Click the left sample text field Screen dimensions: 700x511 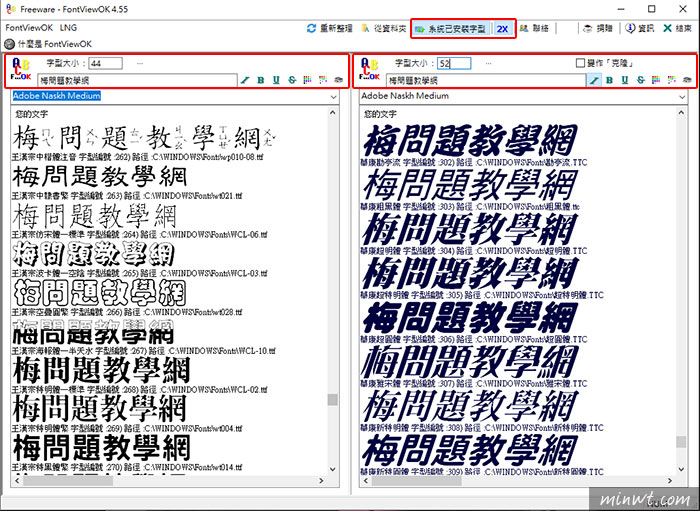pyautogui.click(x=137, y=81)
